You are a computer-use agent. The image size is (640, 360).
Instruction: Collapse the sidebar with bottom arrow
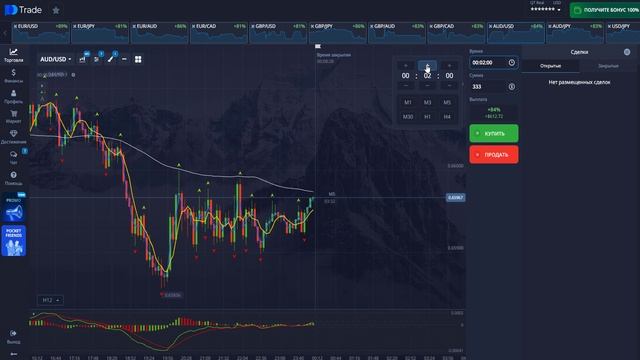(x=13, y=354)
